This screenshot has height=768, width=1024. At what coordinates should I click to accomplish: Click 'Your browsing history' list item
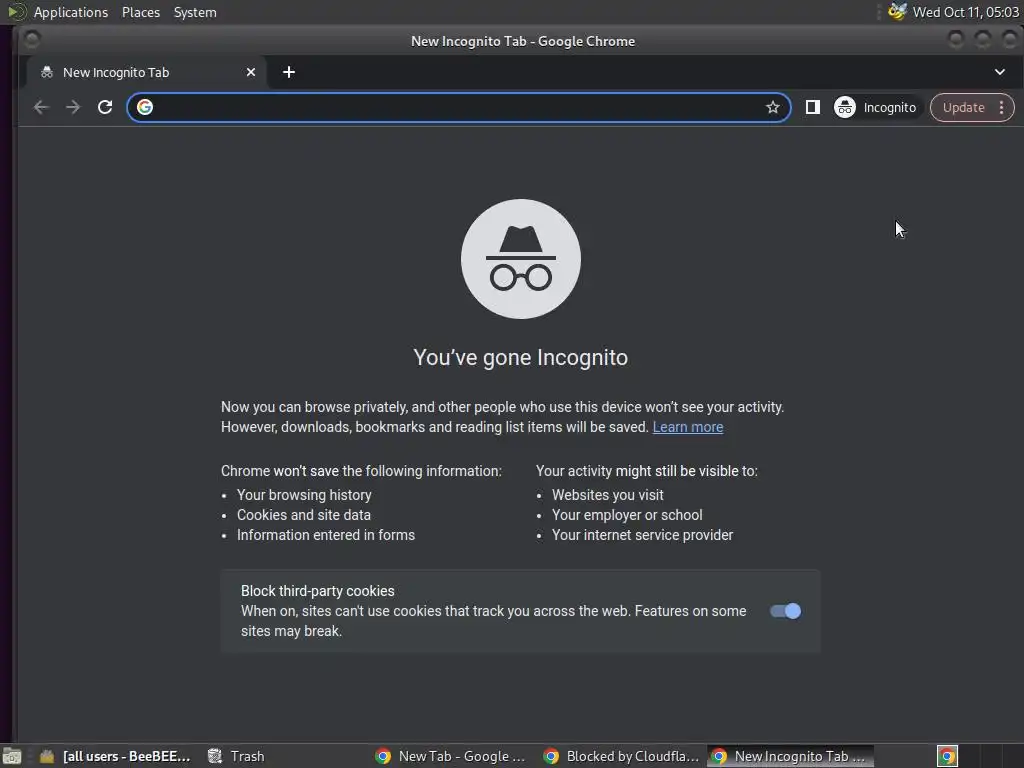point(304,495)
